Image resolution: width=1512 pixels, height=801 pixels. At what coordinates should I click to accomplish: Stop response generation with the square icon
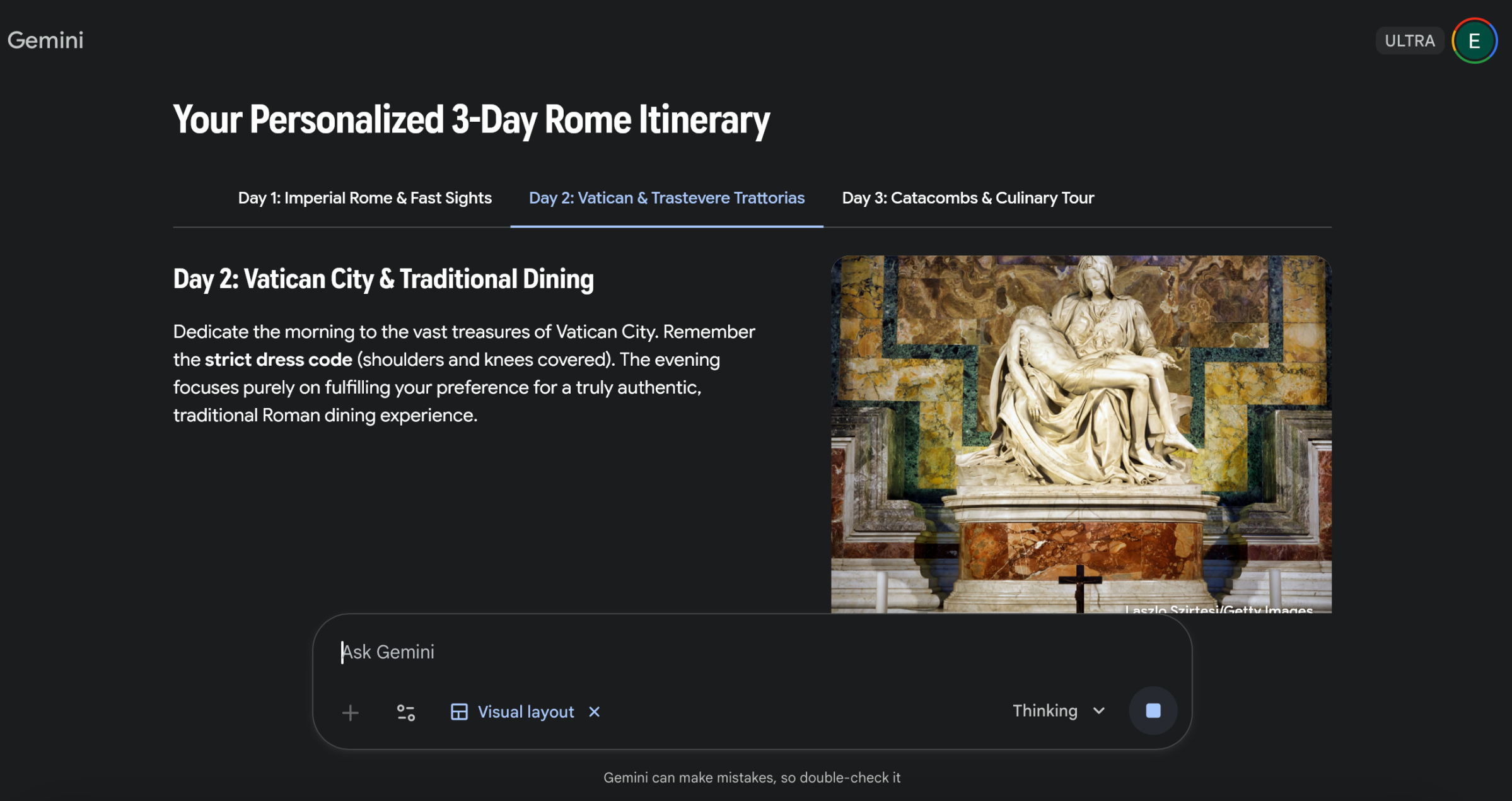(x=1153, y=710)
